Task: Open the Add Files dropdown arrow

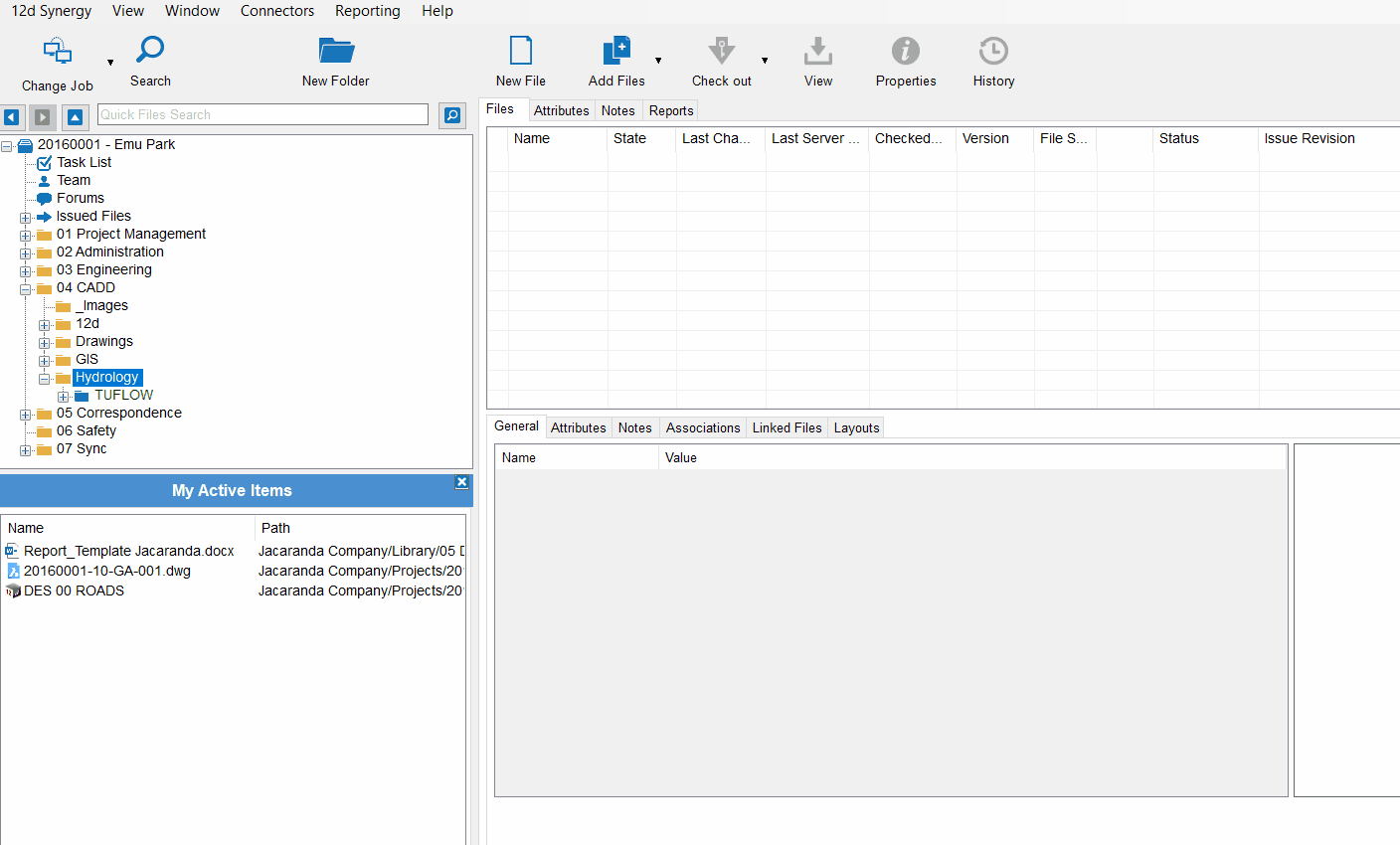Action: tap(658, 62)
